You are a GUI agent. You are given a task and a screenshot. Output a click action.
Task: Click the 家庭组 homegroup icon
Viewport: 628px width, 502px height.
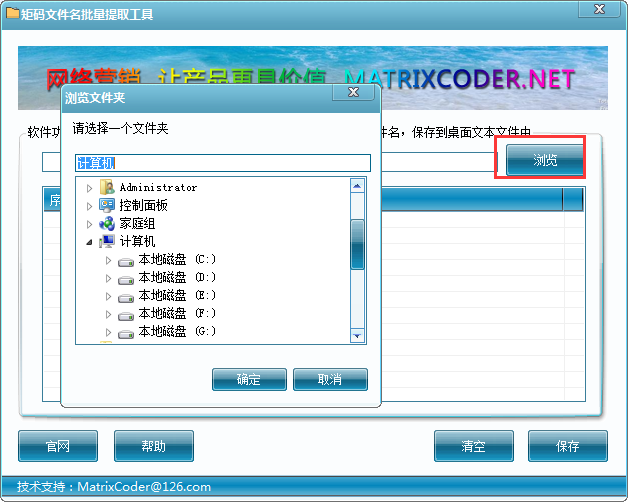click(x=107, y=224)
